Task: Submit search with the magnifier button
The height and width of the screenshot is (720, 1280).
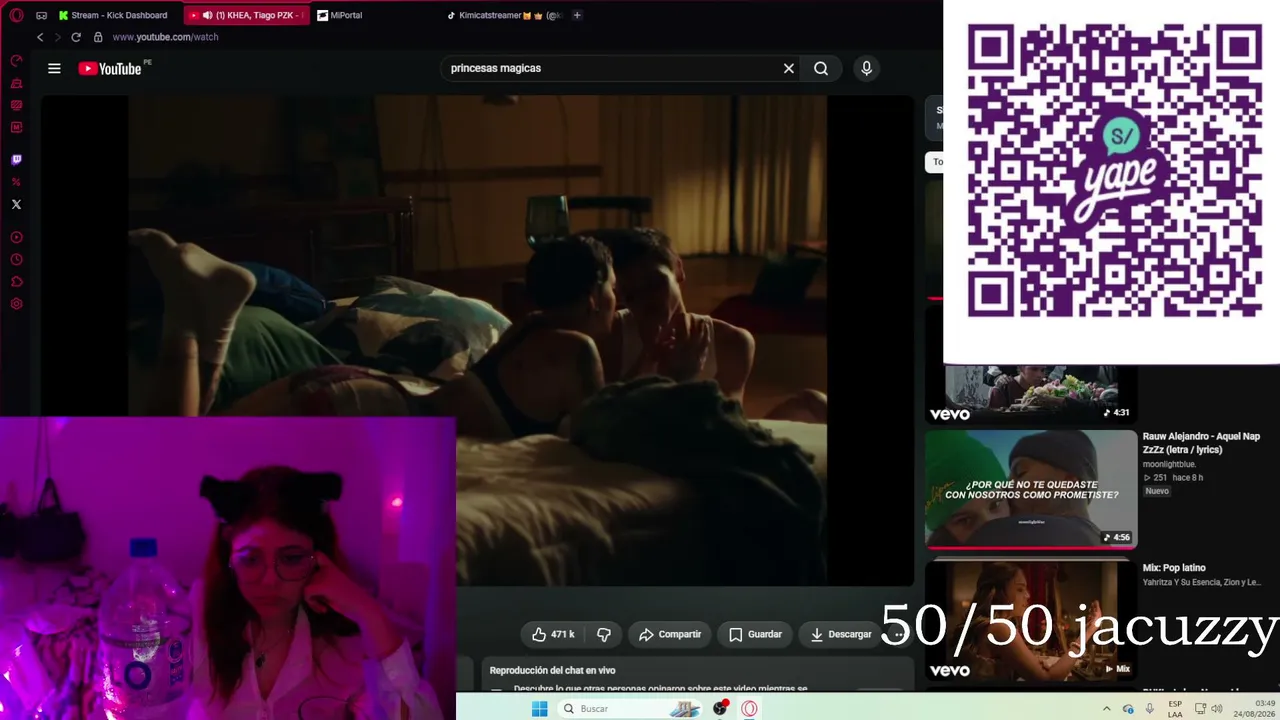Action: coord(821,68)
